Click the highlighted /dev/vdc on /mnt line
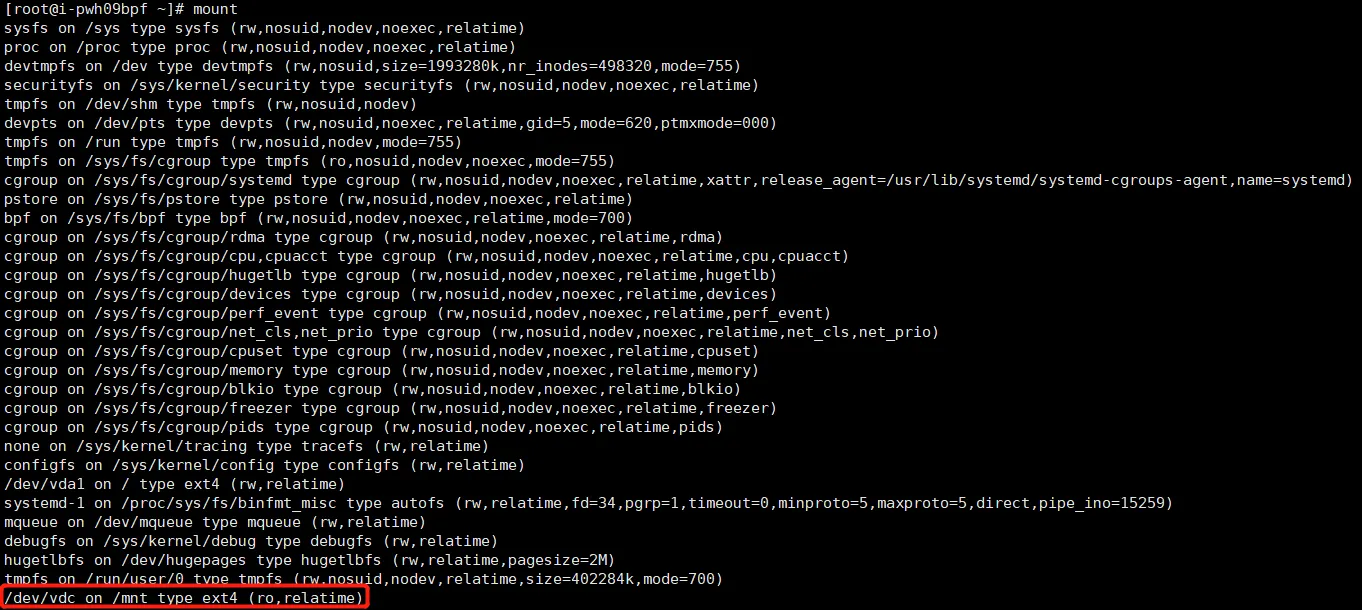The image size is (1362, 610). (184, 598)
